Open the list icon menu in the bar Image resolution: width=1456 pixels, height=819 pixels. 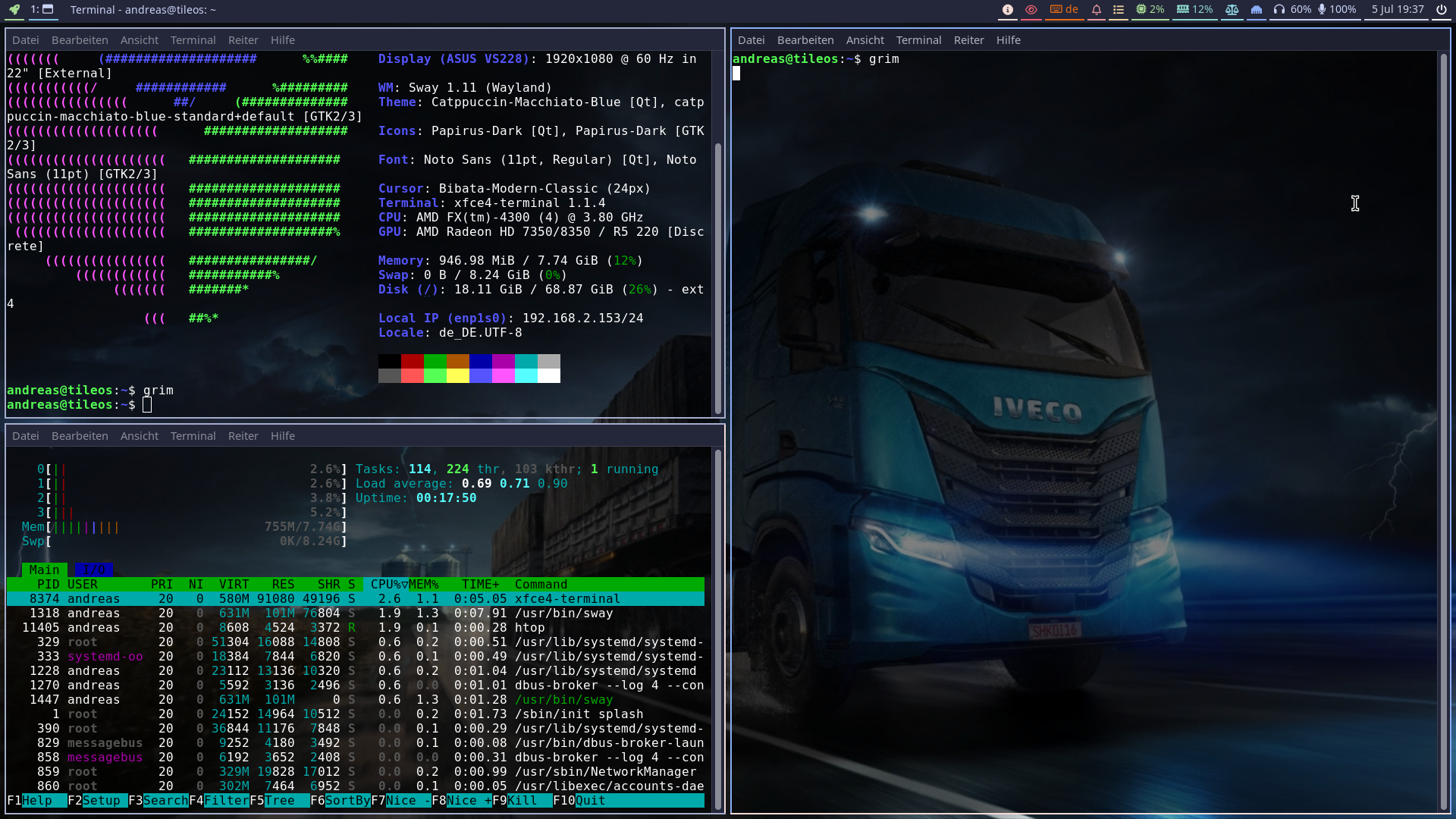[x=1118, y=10]
